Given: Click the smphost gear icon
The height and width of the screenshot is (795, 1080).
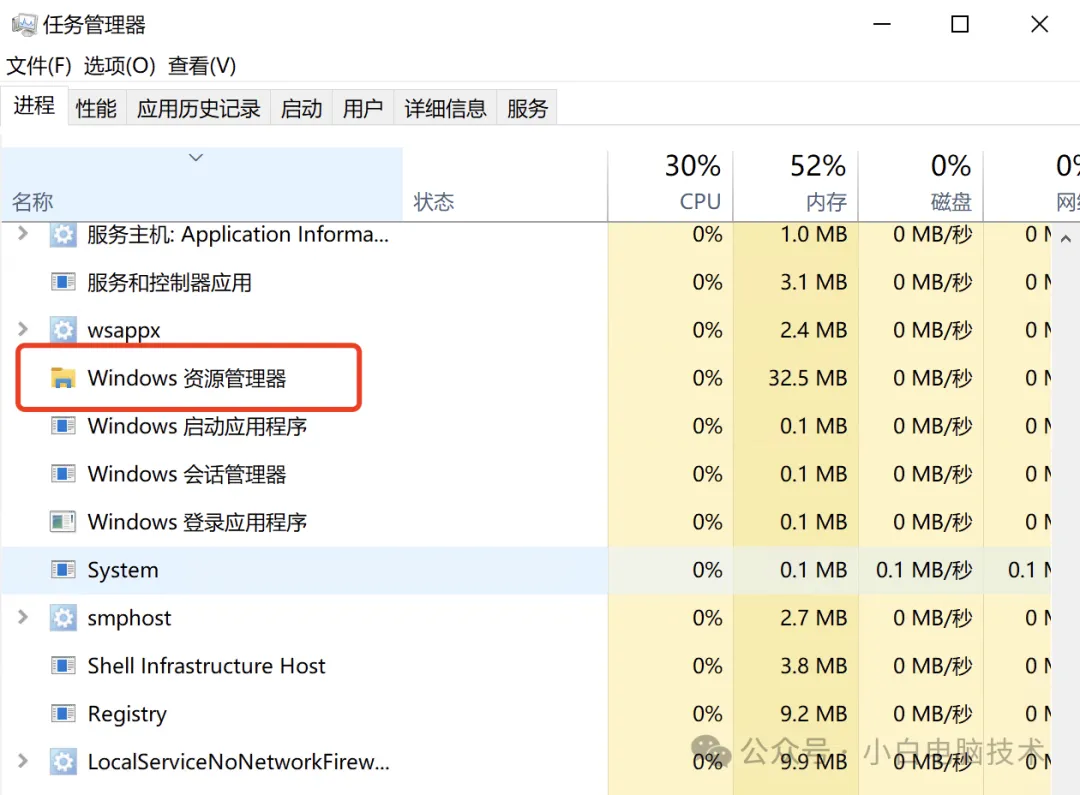Looking at the screenshot, I should coord(63,618).
